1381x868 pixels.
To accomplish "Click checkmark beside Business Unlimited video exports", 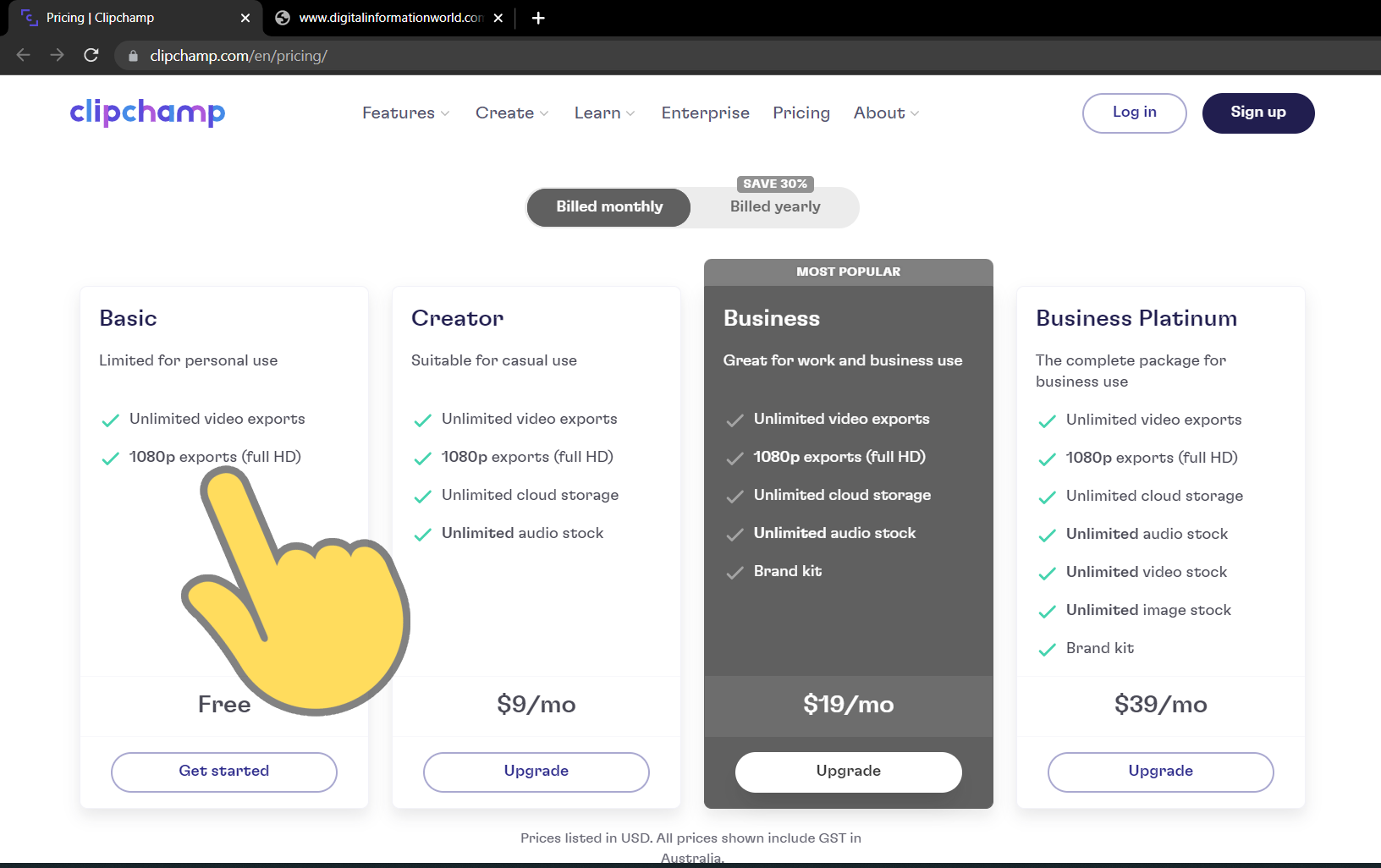I will [735, 420].
